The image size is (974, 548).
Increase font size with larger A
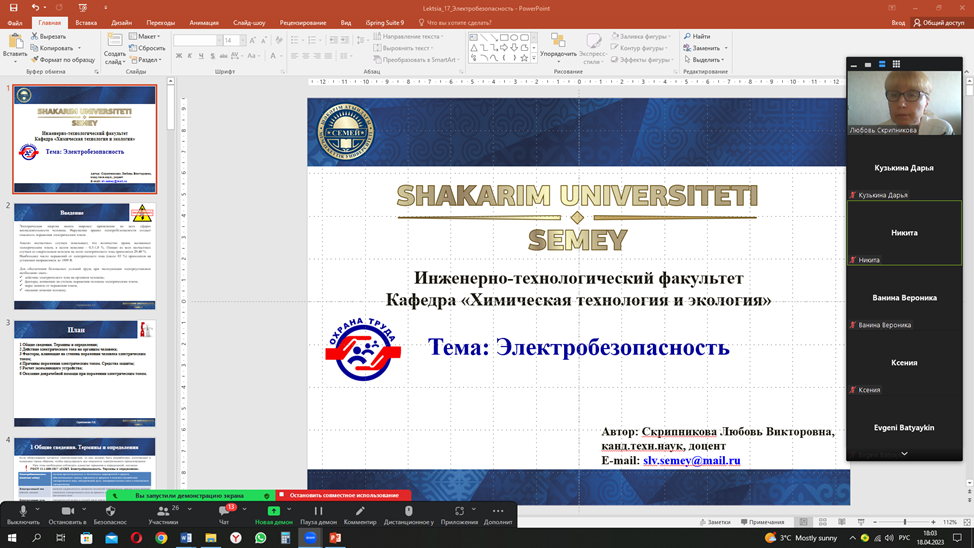click(x=252, y=40)
